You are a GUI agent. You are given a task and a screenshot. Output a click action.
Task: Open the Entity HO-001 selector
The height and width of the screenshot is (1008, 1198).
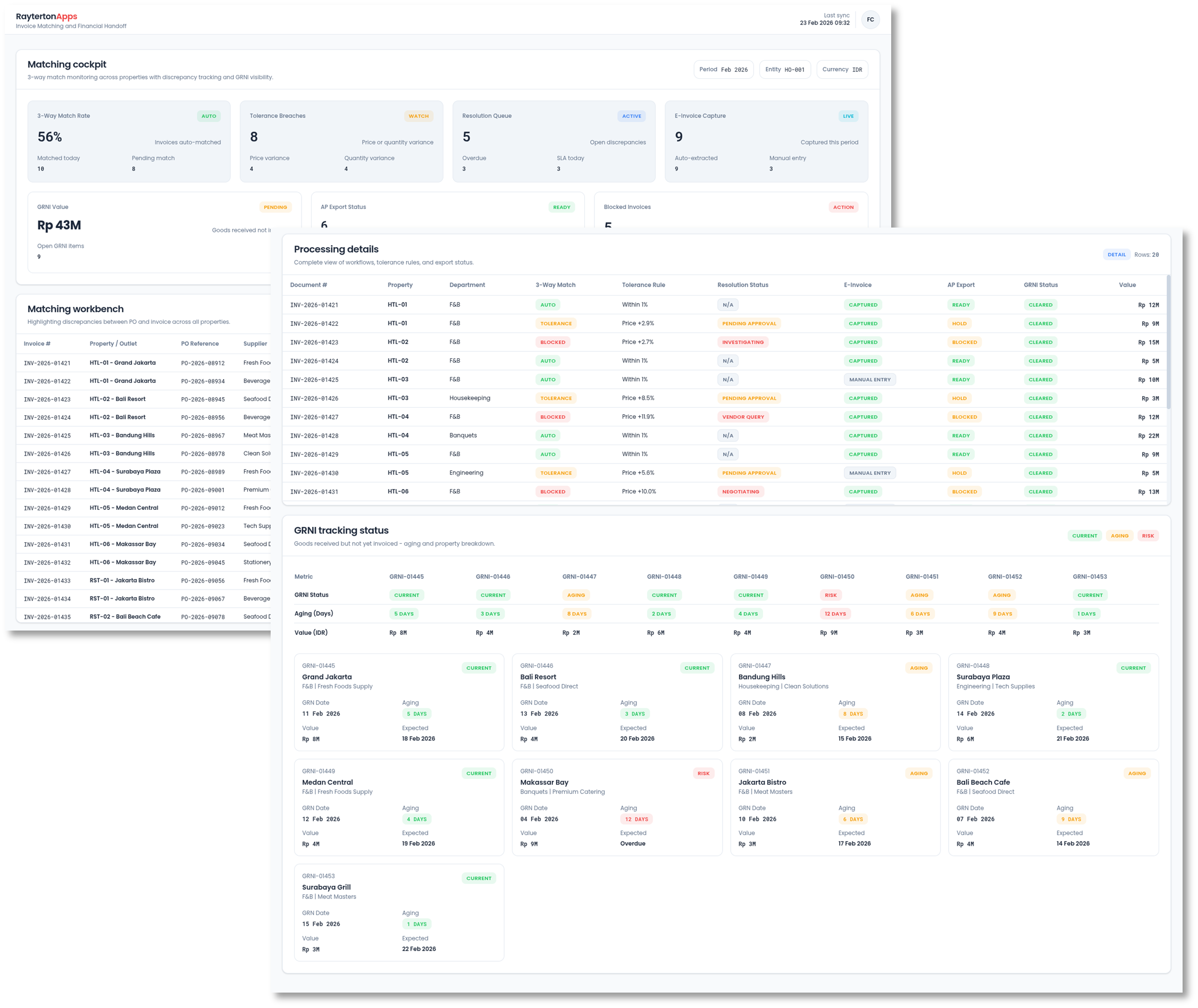tap(785, 69)
